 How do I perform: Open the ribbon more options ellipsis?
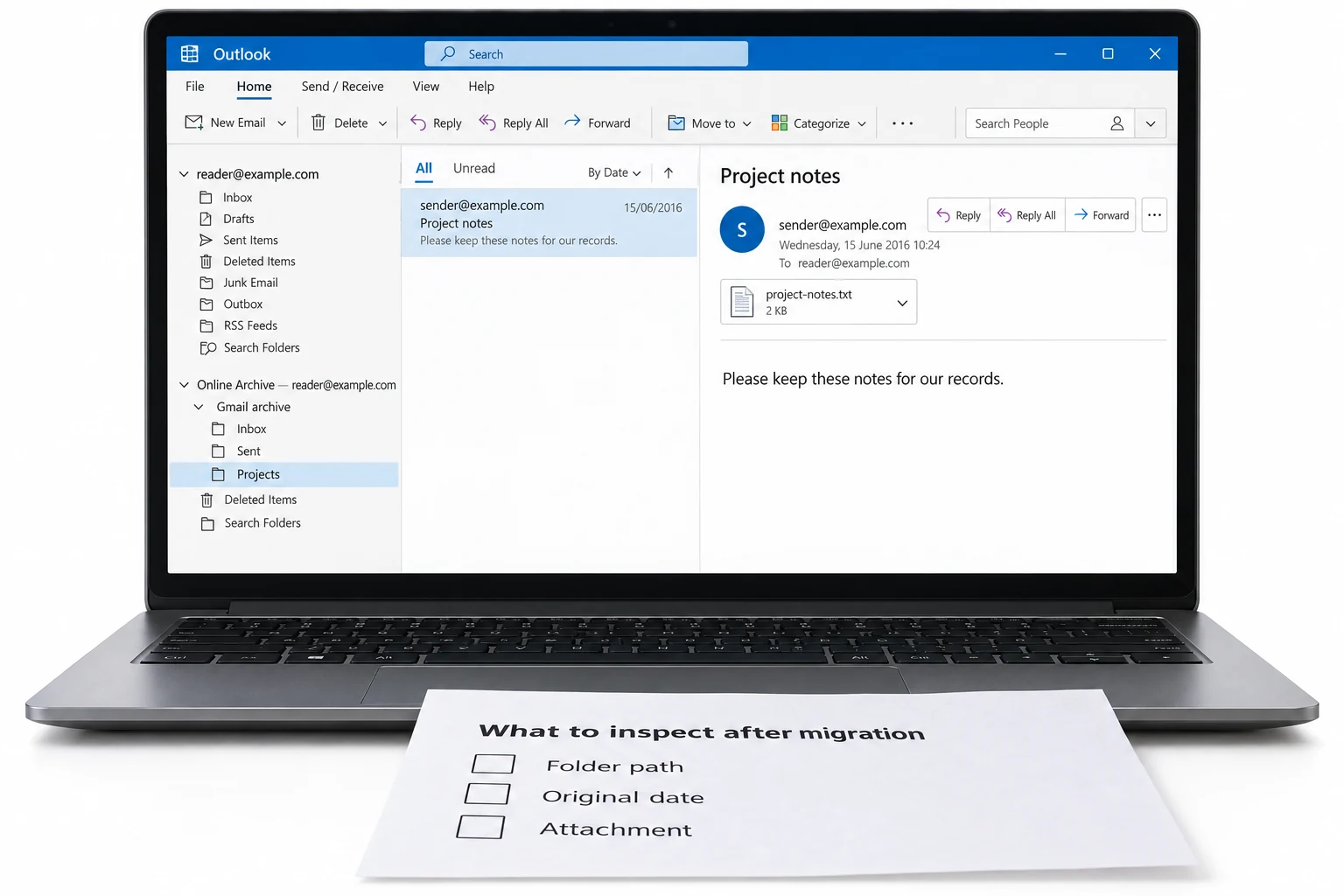(x=903, y=123)
